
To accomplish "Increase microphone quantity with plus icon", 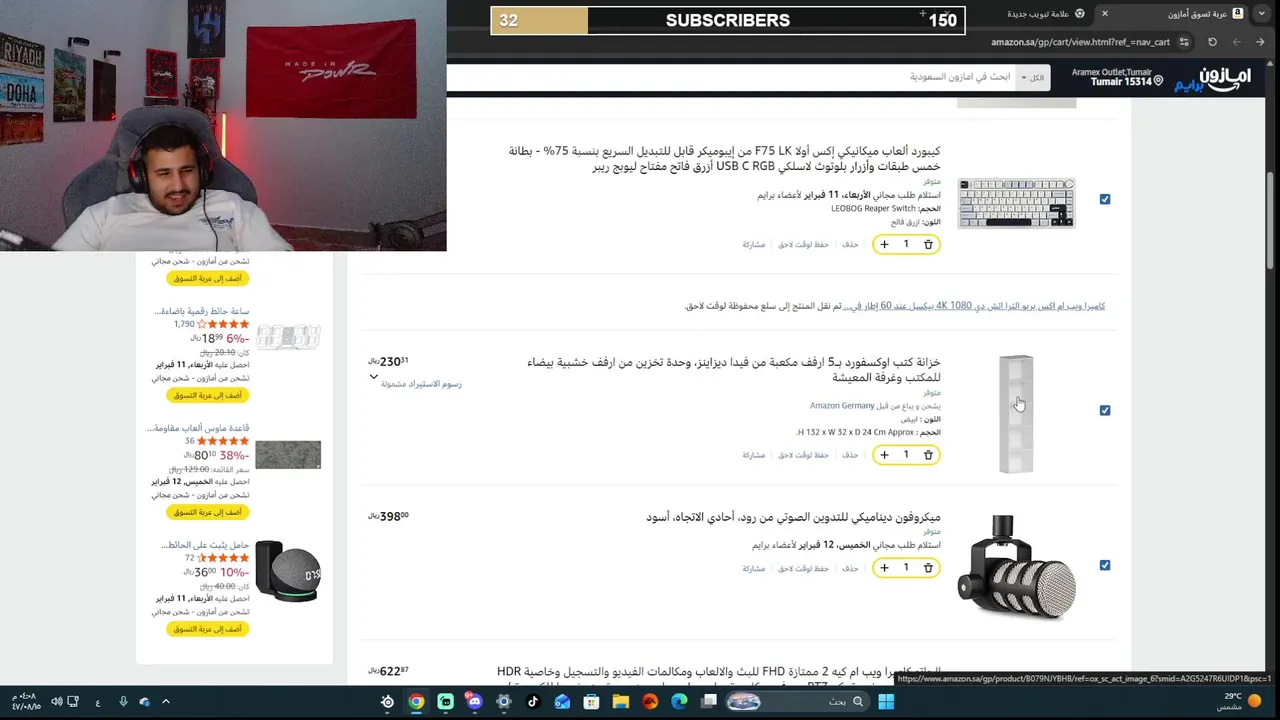I will click(x=884, y=568).
